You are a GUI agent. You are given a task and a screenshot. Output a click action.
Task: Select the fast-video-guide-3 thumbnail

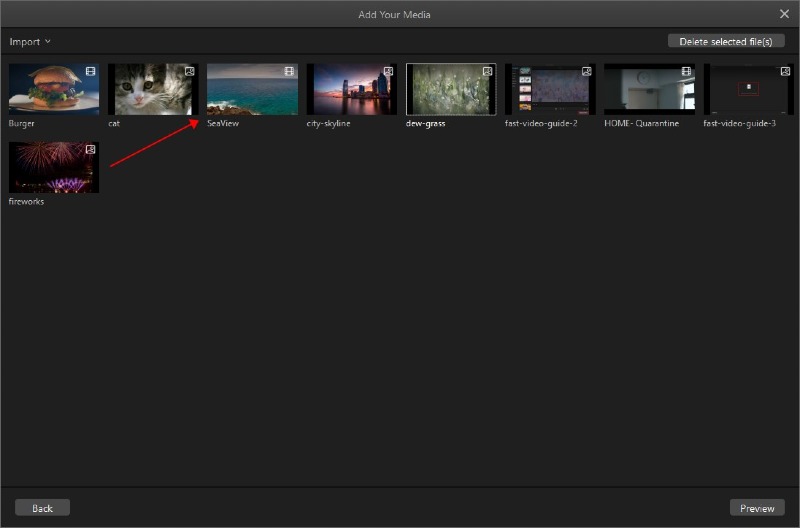point(748,89)
